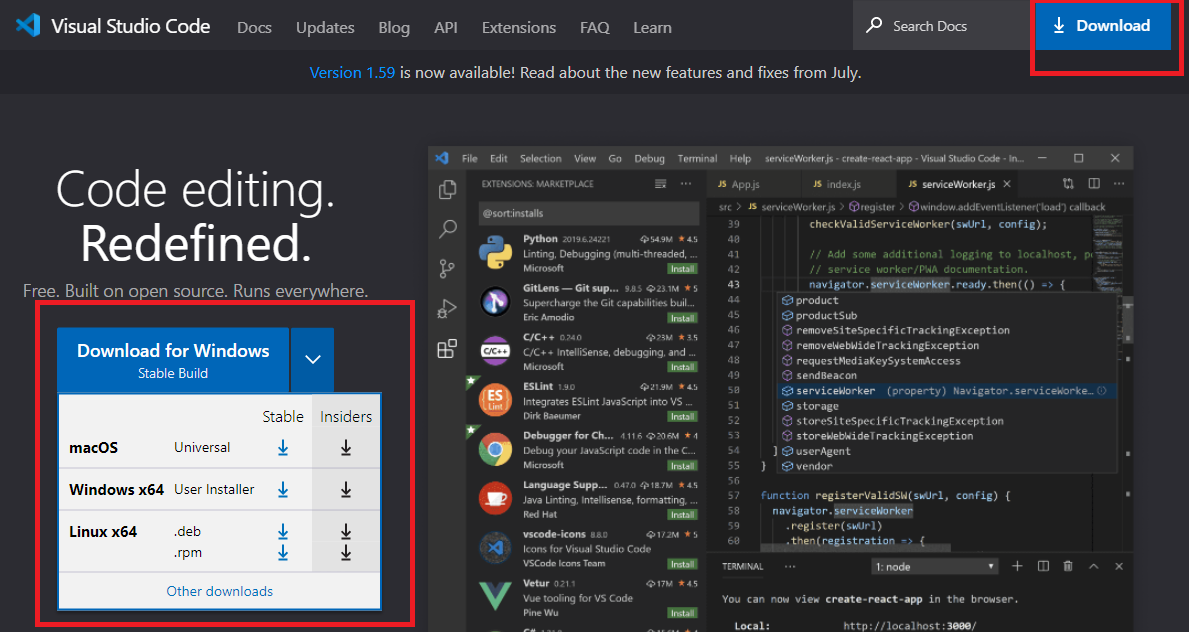Click the Search Docs input field

(x=943, y=26)
